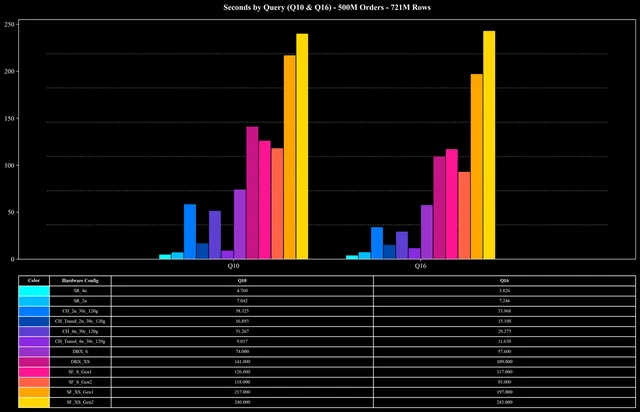Click the CH_4n_30c_120g row label
The width and height of the screenshot is (640, 412).
[x=80, y=332]
